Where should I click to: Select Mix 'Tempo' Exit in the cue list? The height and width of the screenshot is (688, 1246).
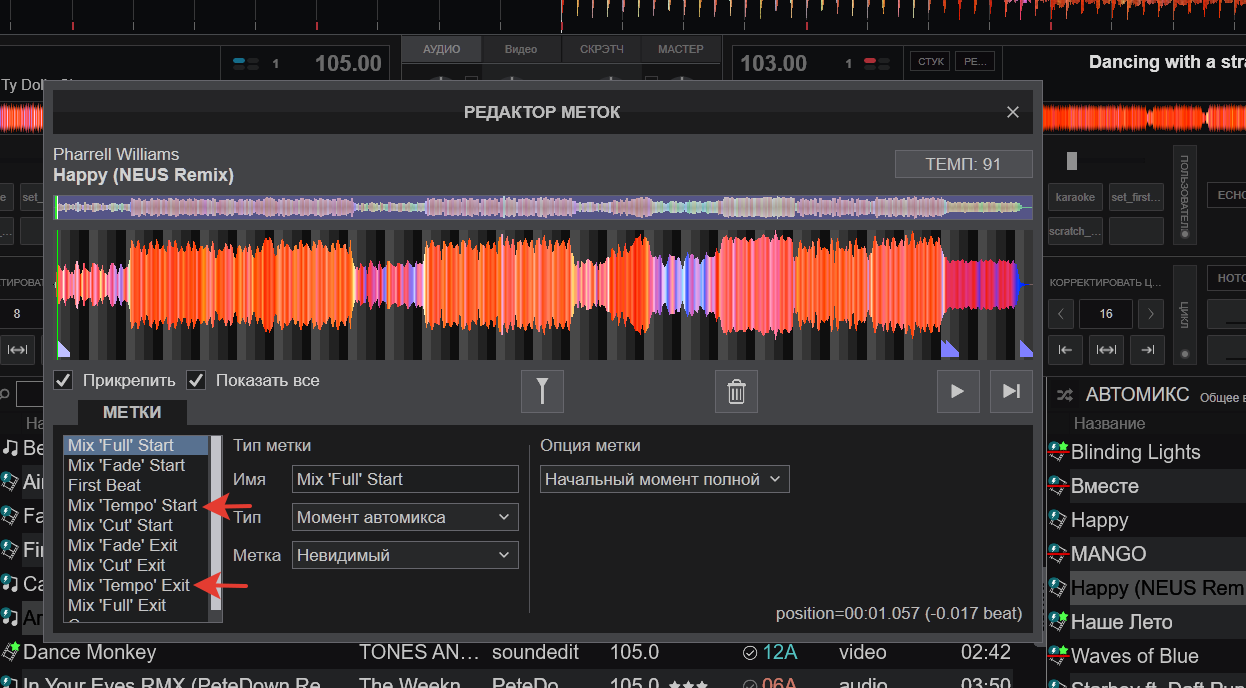pyautogui.click(x=136, y=585)
